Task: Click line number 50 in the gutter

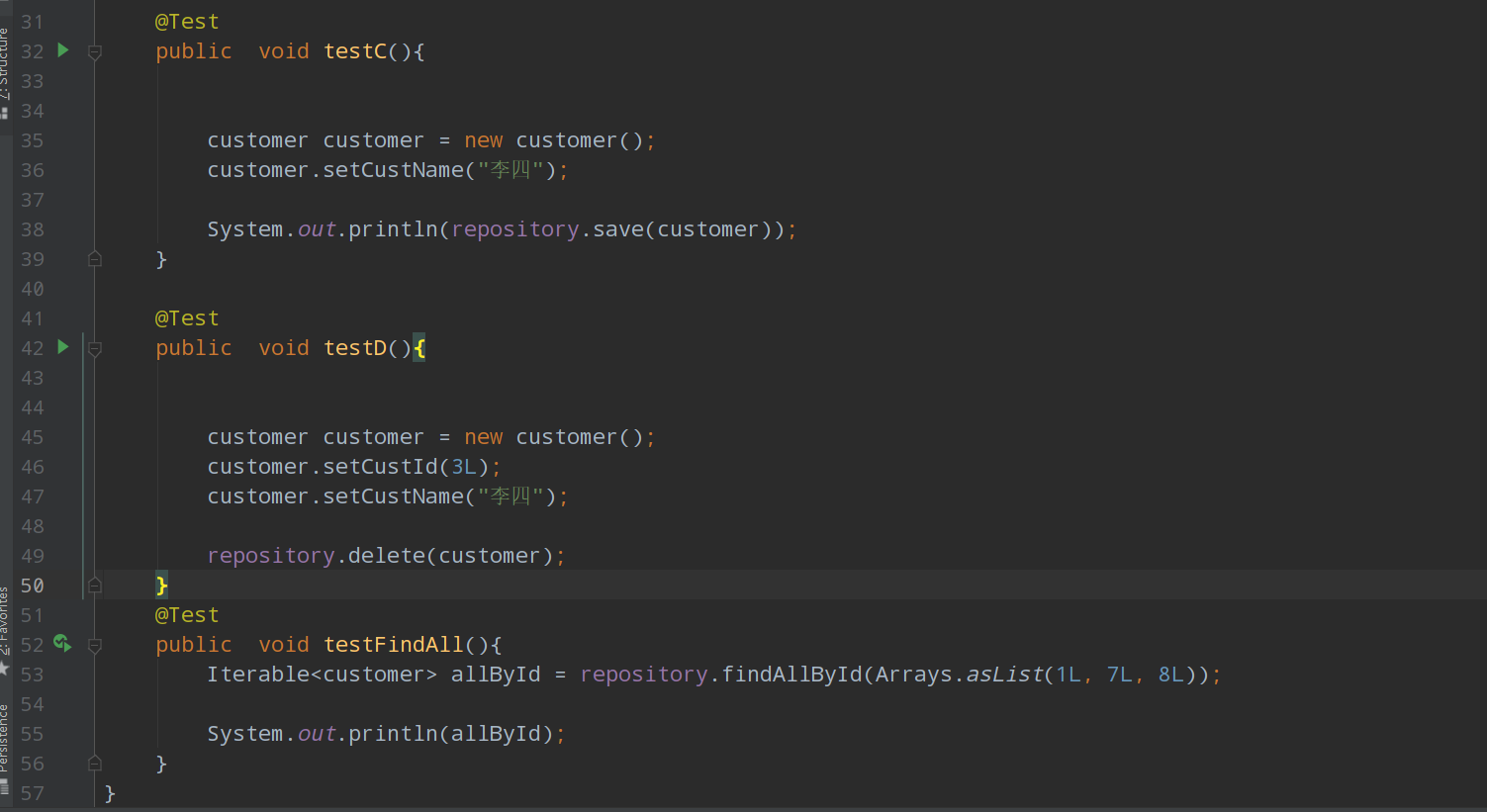Action: [33, 586]
